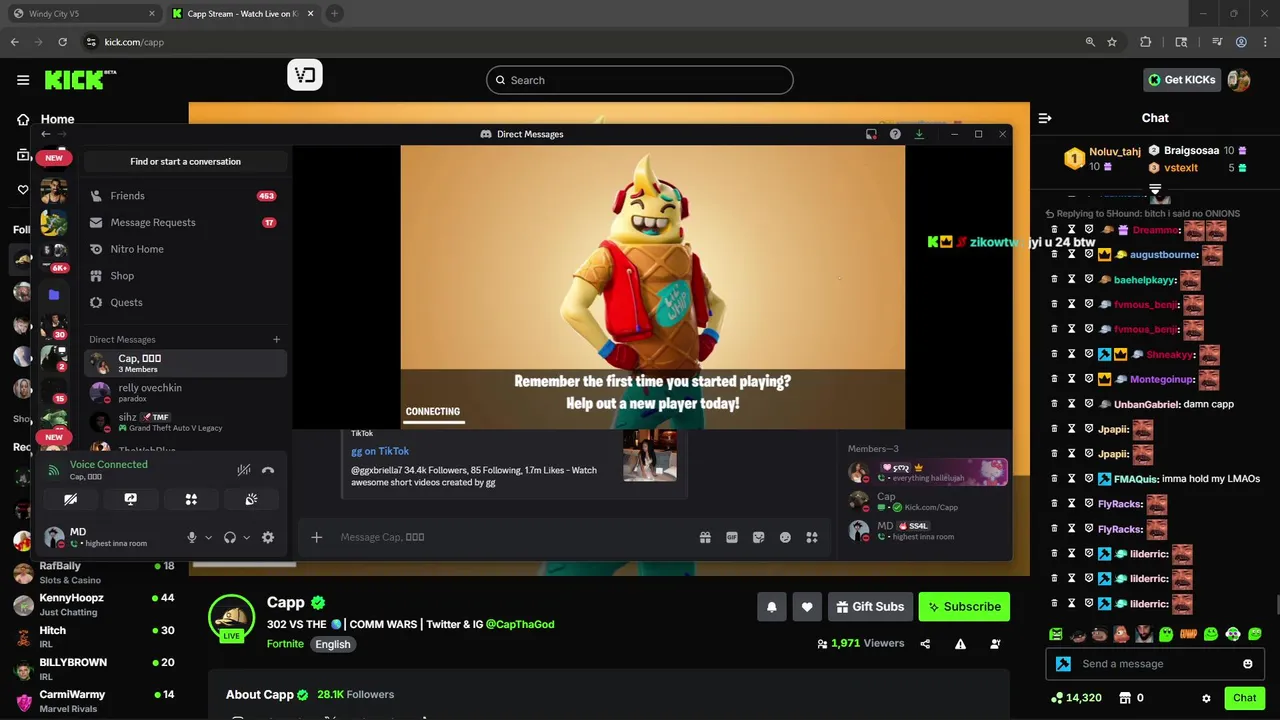
Task: Open attachment plus button in Discord message bar
Action: [316, 537]
